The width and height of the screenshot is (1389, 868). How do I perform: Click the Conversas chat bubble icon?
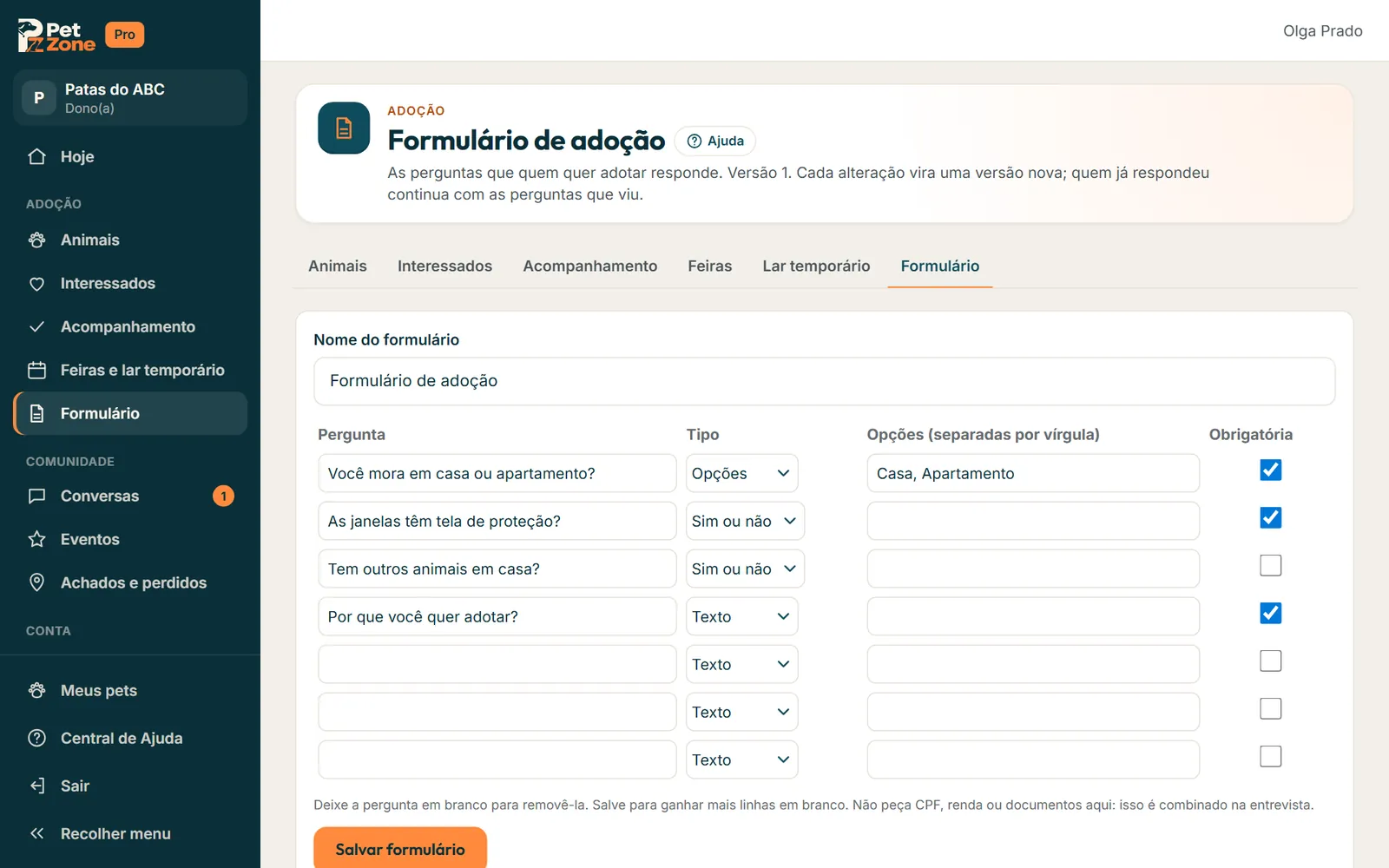(x=36, y=496)
